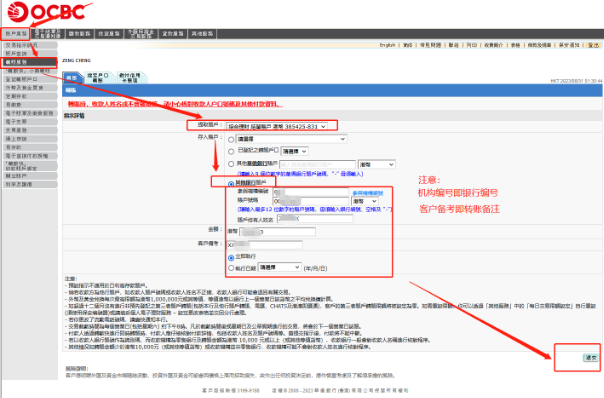Click the 客戶備考 remarks input field

tap(264, 245)
